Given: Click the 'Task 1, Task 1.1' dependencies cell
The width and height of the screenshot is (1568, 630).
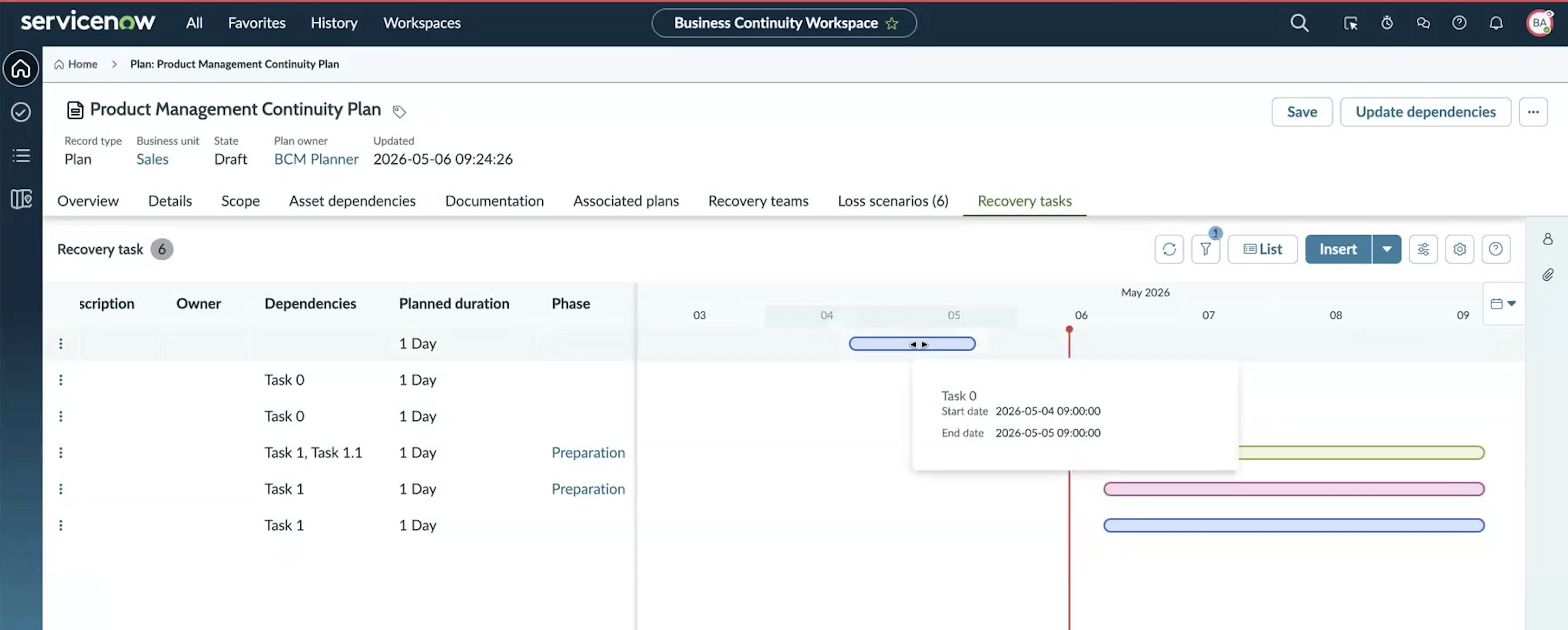Looking at the screenshot, I should click(x=313, y=453).
